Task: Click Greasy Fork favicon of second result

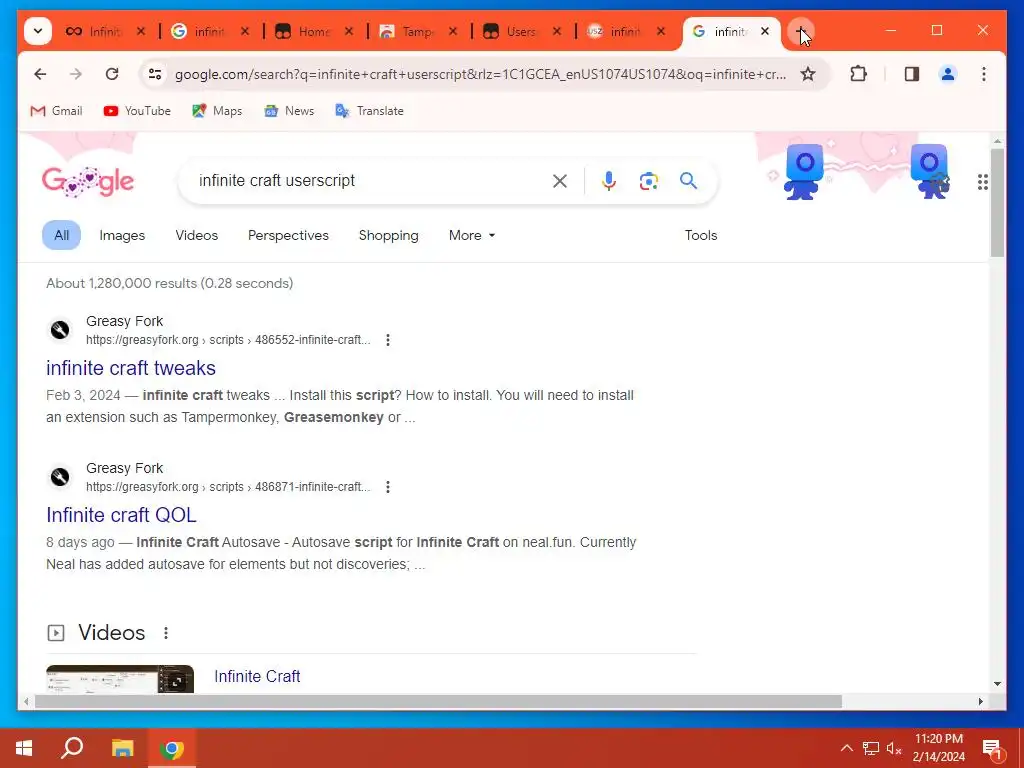Action: (x=60, y=477)
